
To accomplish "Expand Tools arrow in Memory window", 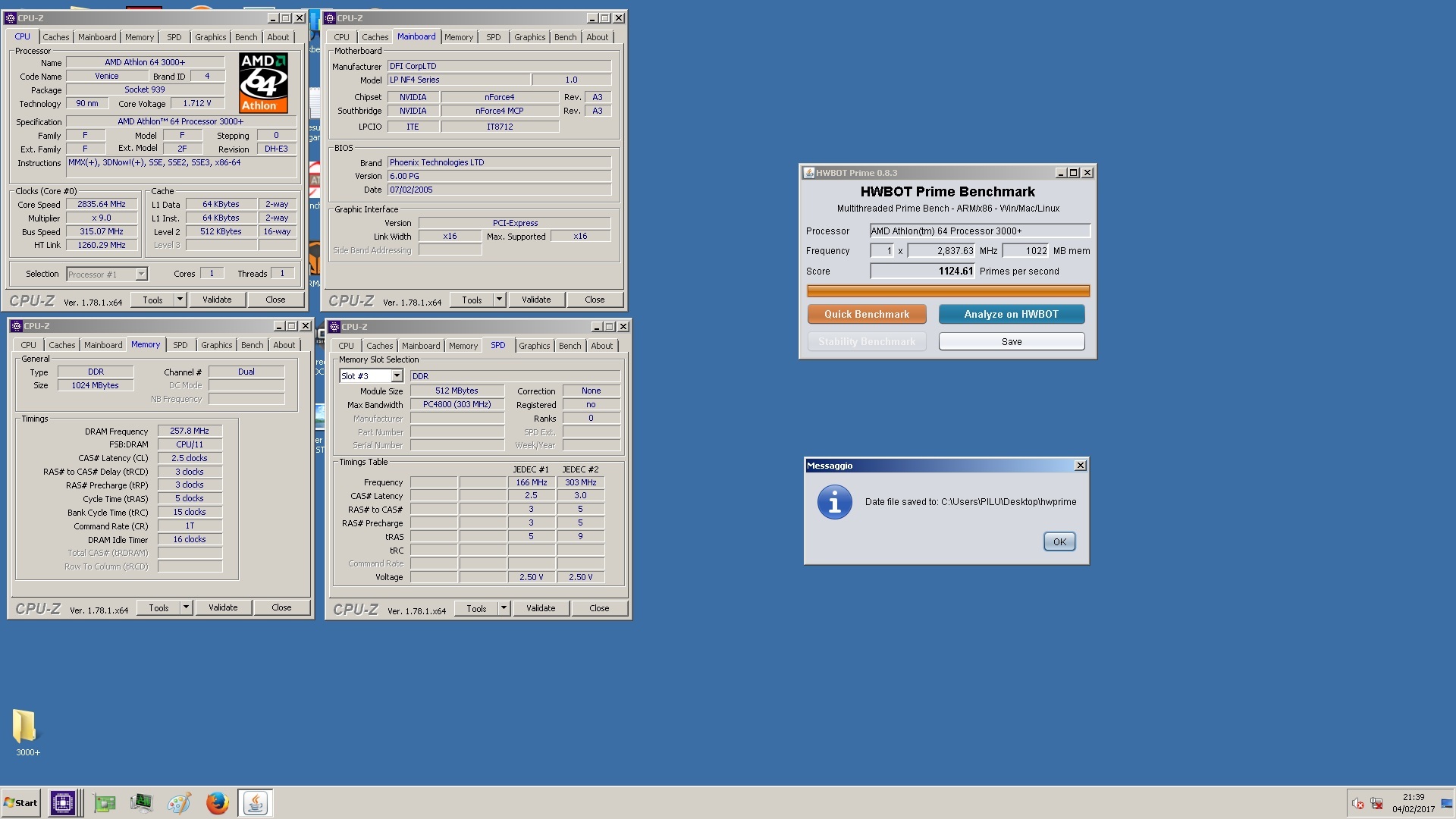I will coord(186,607).
